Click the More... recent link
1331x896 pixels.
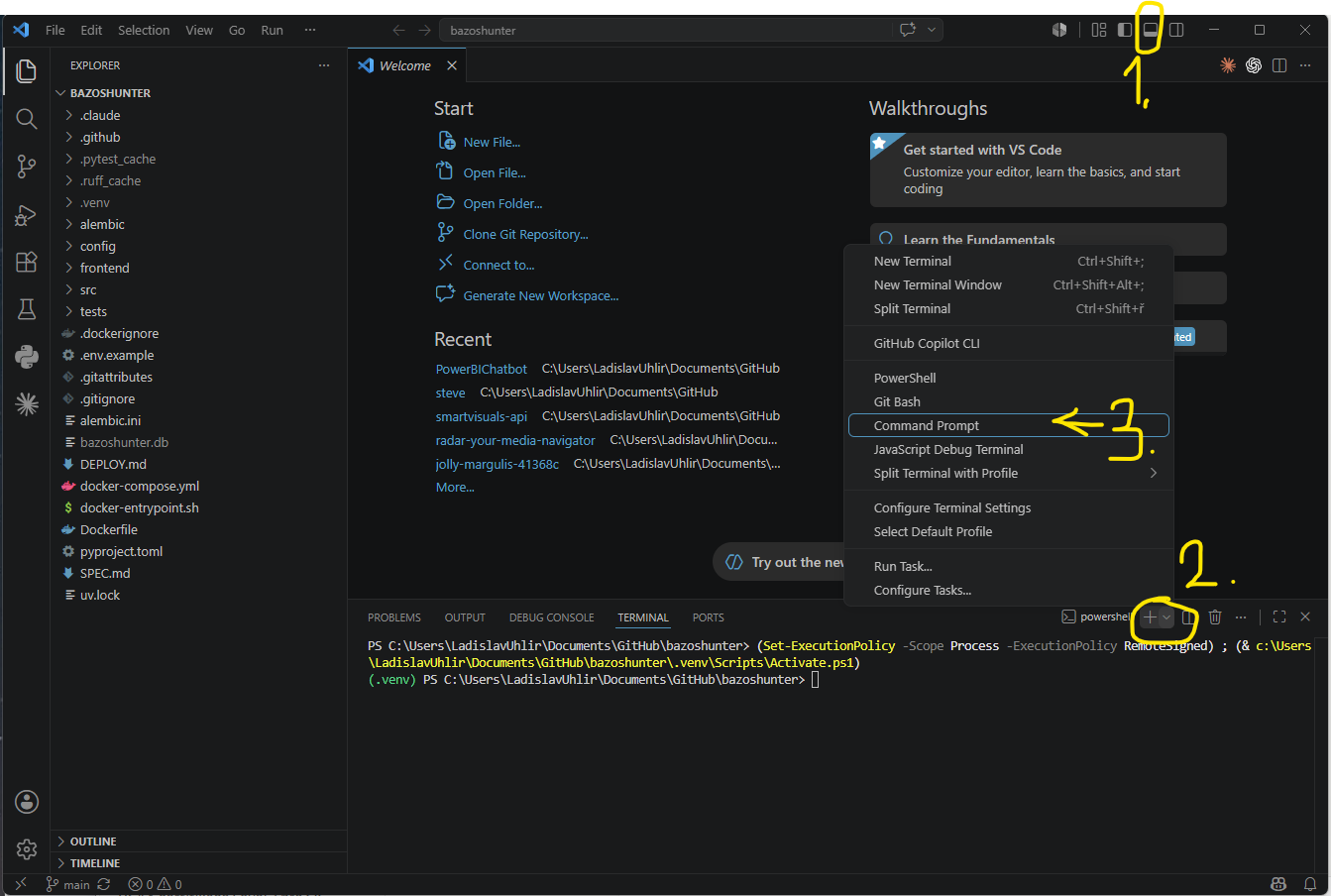click(x=455, y=488)
